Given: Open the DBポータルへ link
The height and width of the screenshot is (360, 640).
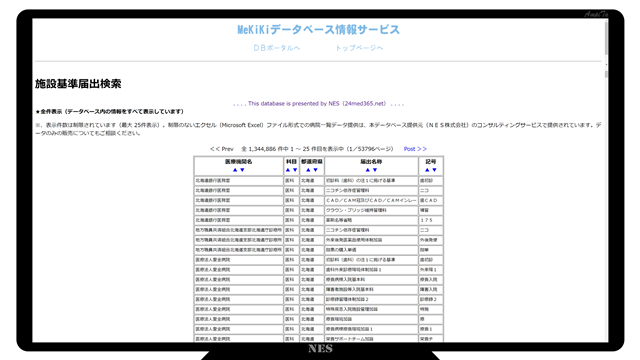Looking at the screenshot, I should (x=277, y=48).
